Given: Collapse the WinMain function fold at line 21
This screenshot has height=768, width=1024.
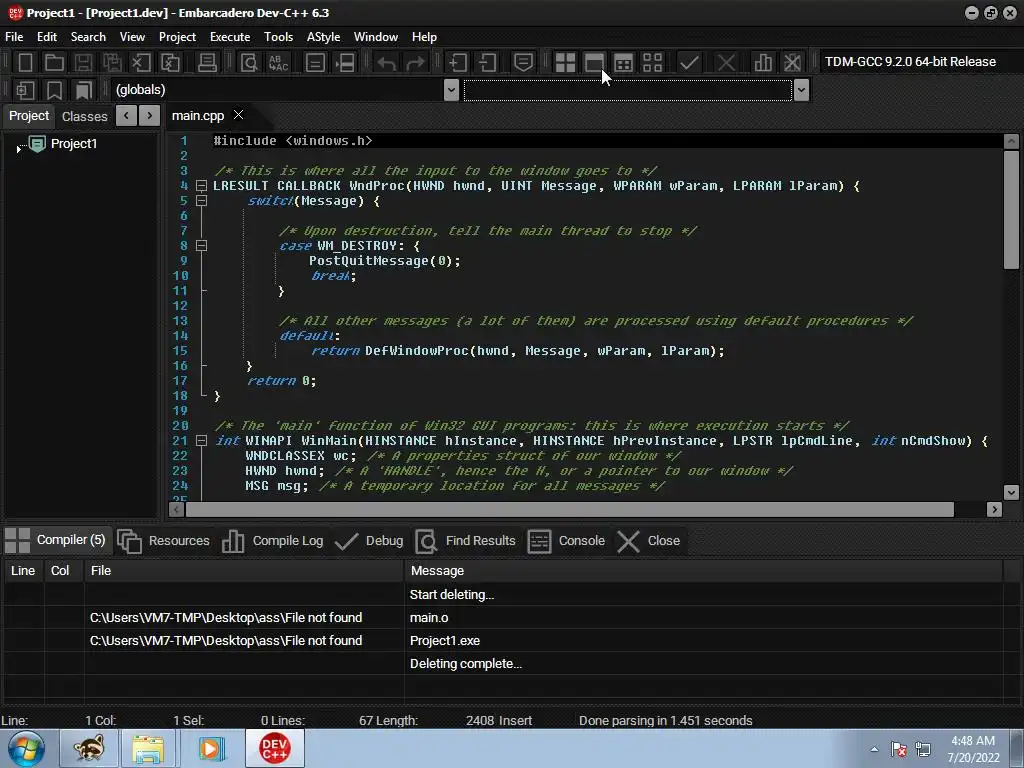Looking at the screenshot, I should (202, 441).
